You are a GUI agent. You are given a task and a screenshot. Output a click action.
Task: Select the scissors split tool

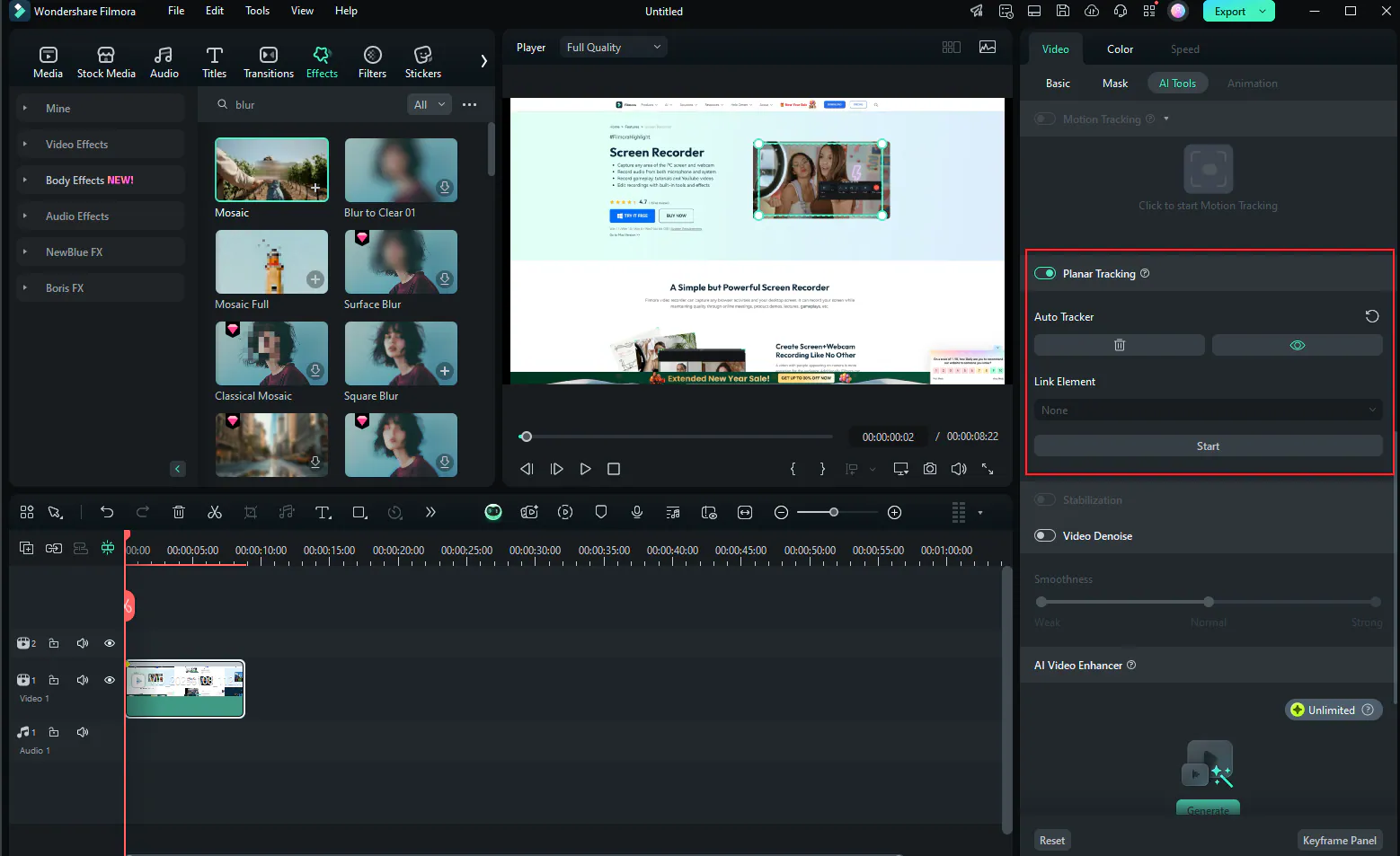pos(215,512)
